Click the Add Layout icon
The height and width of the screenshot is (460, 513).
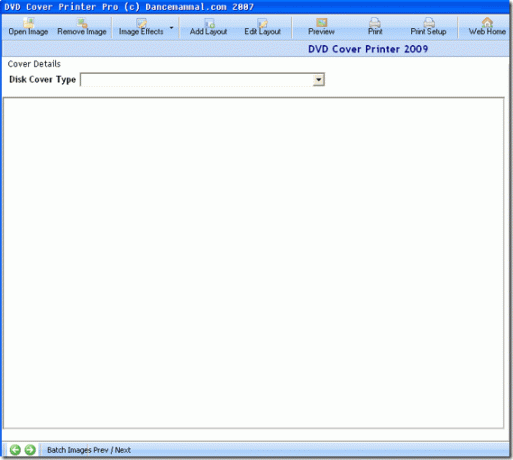(x=208, y=27)
